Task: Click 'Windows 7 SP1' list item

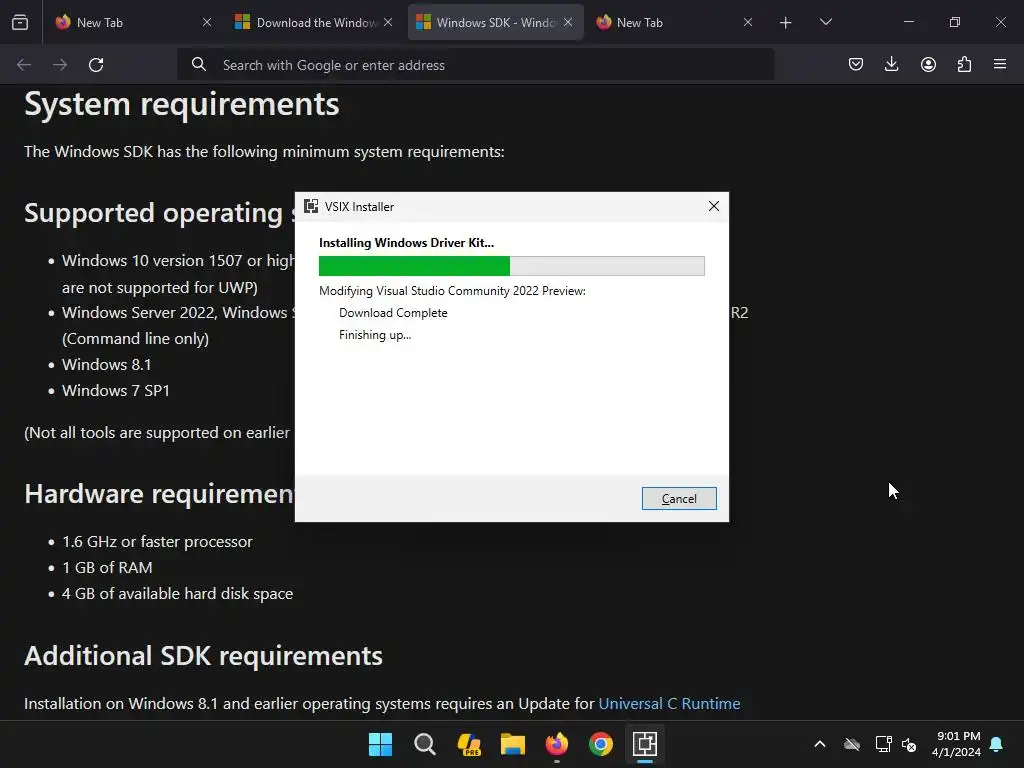Action: (x=116, y=391)
